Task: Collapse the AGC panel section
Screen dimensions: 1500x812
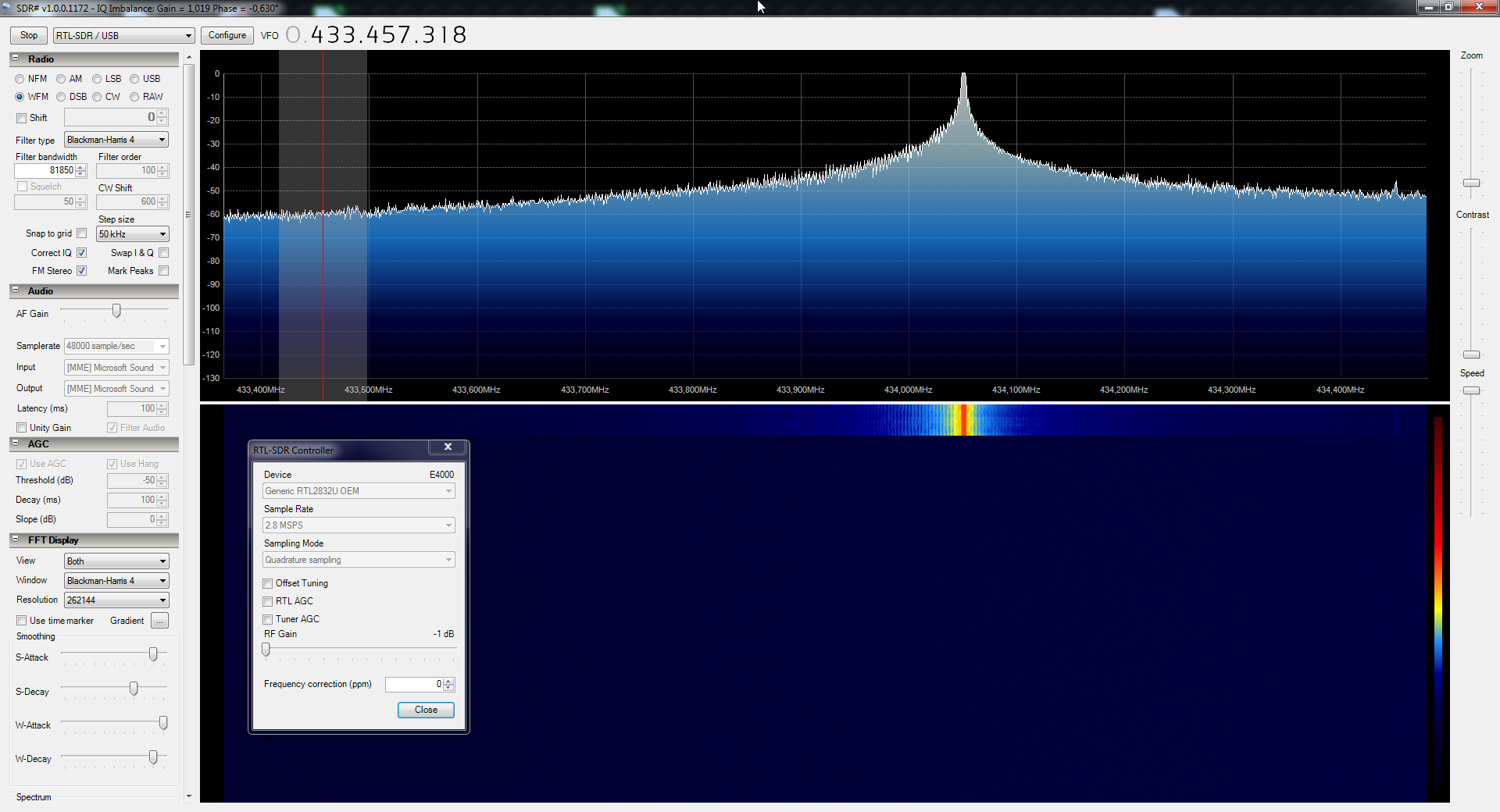Action: (15, 443)
